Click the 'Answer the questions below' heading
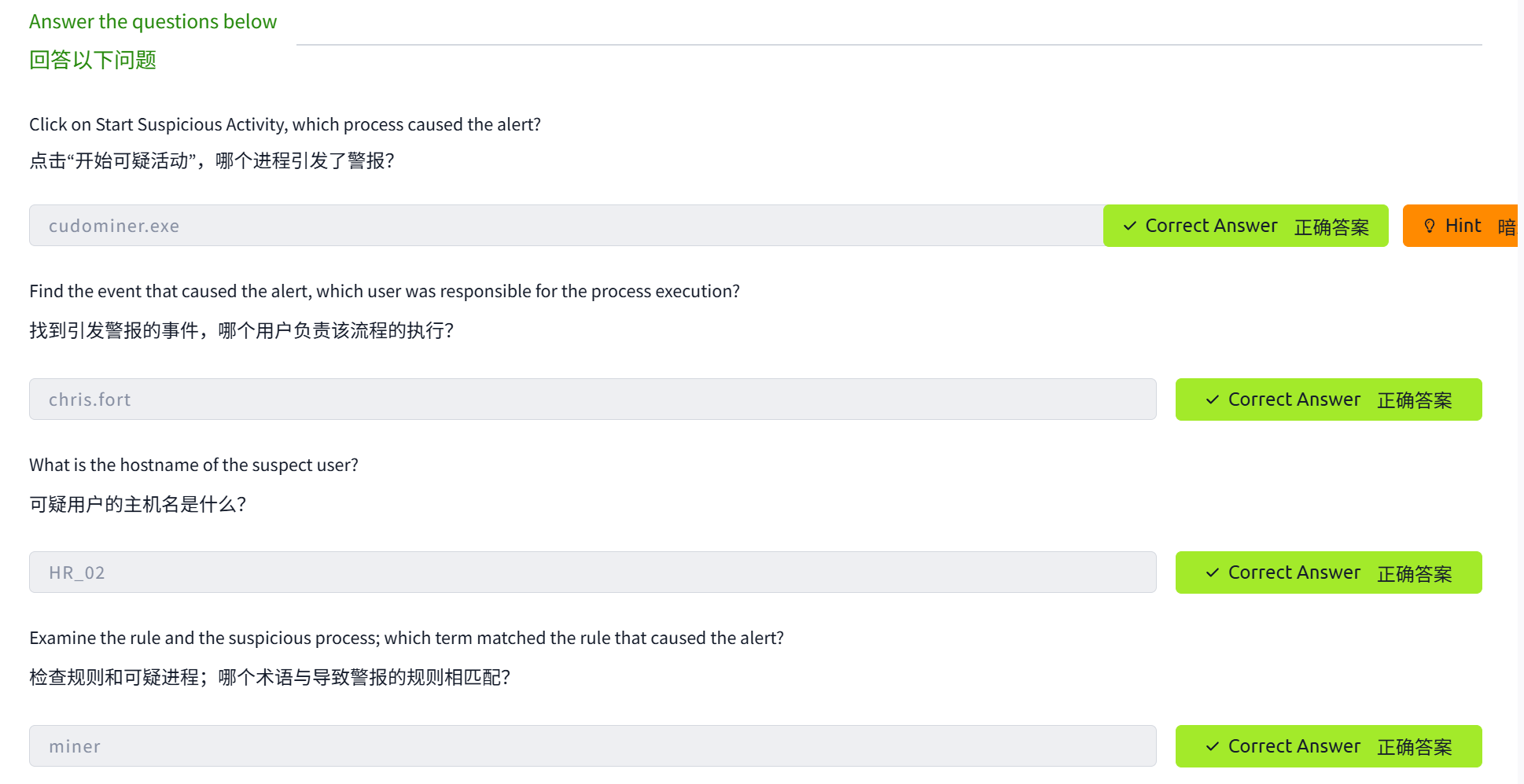The height and width of the screenshot is (784, 1524). pyautogui.click(x=153, y=21)
